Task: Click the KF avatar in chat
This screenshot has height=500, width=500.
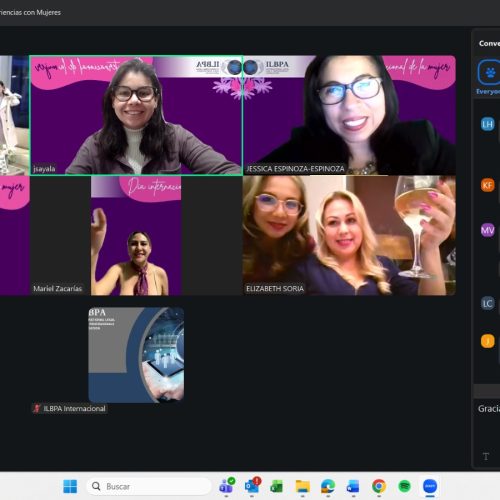Action: [487, 185]
